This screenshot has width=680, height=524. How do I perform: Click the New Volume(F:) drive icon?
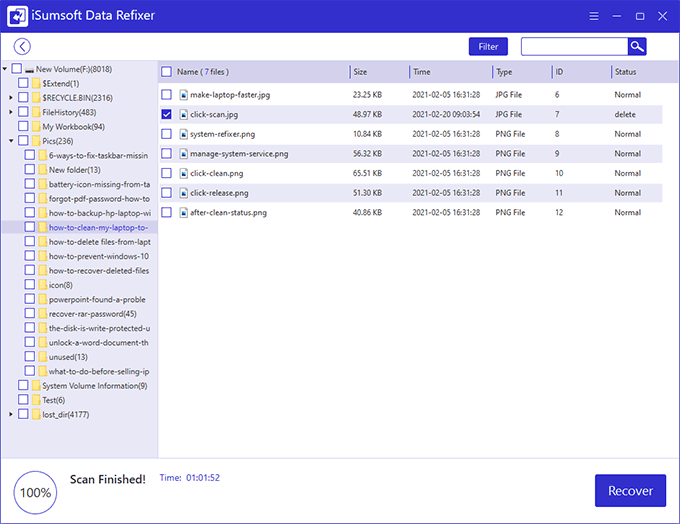[x=29, y=69]
